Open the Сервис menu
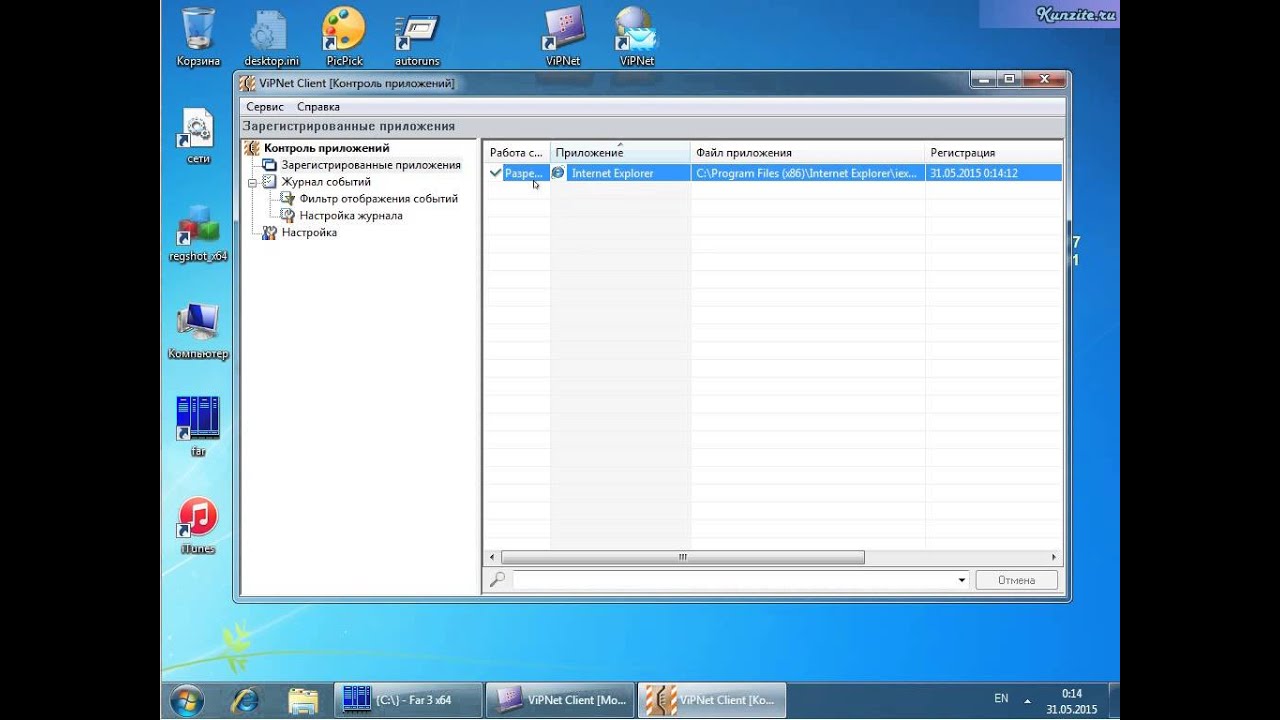The width and height of the screenshot is (1280, 720). coord(265,106)
